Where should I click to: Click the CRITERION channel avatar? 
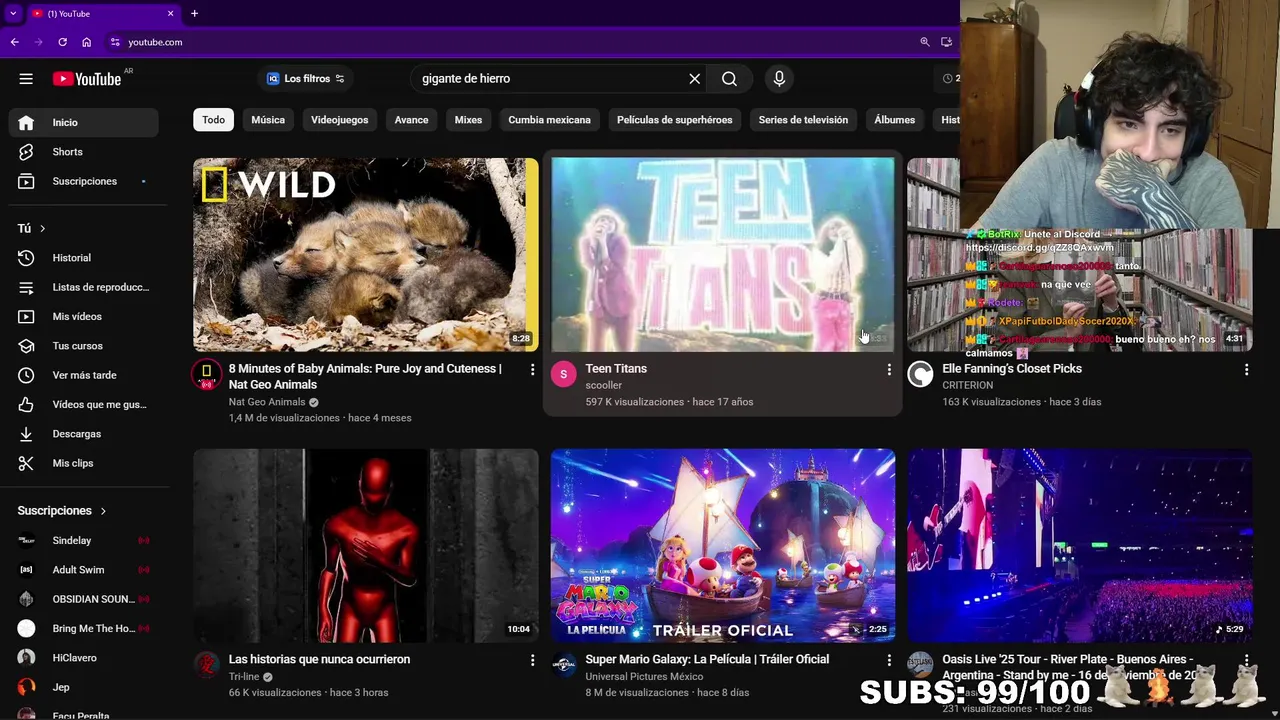coord(920,374)
